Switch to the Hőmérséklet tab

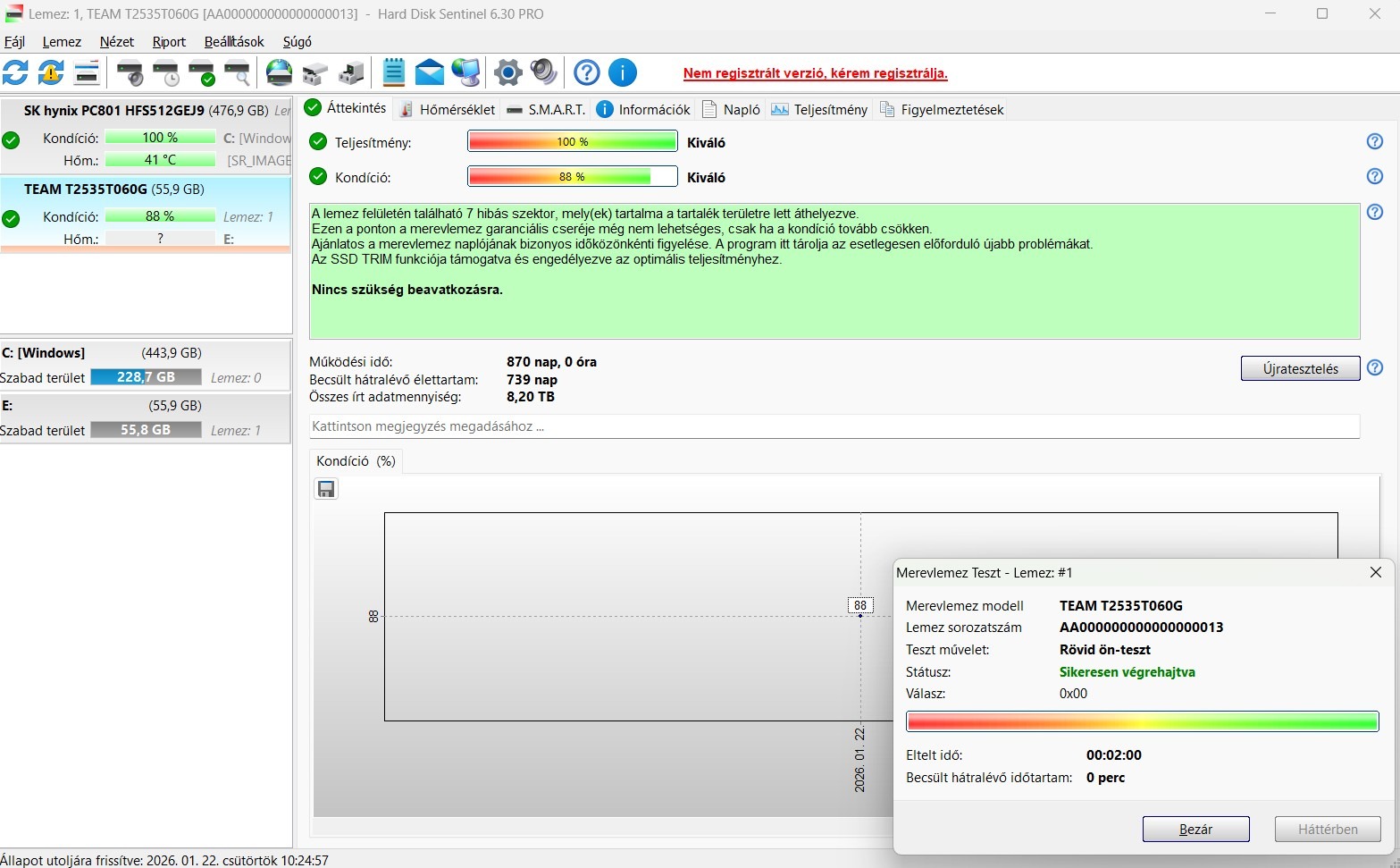coord(447,109)
